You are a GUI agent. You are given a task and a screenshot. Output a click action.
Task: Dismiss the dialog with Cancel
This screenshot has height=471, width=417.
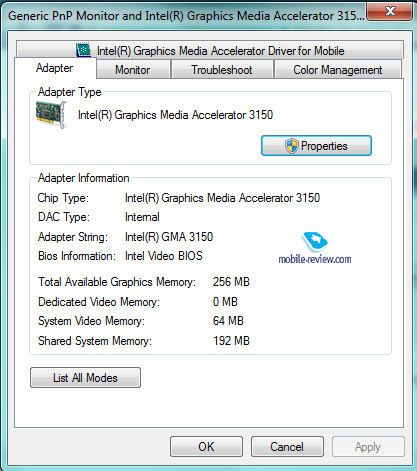point(287,447)
